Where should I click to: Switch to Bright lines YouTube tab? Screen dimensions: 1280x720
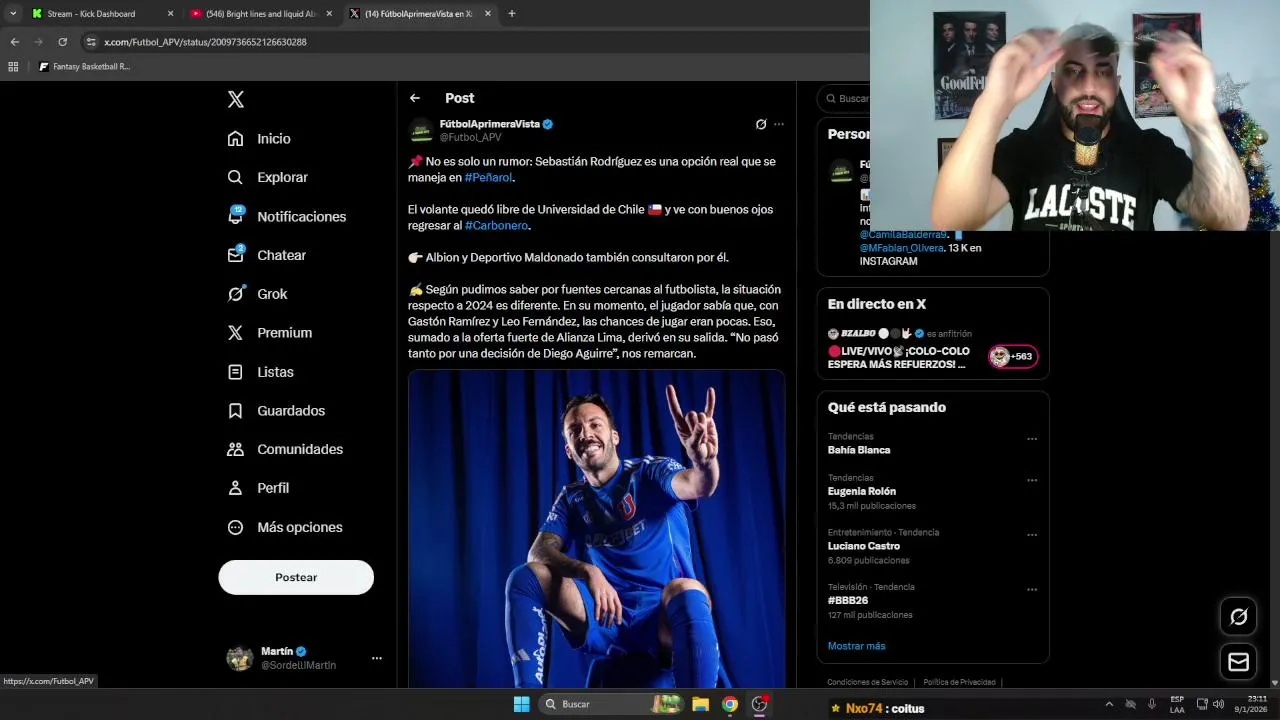click(x=262, y=14)
